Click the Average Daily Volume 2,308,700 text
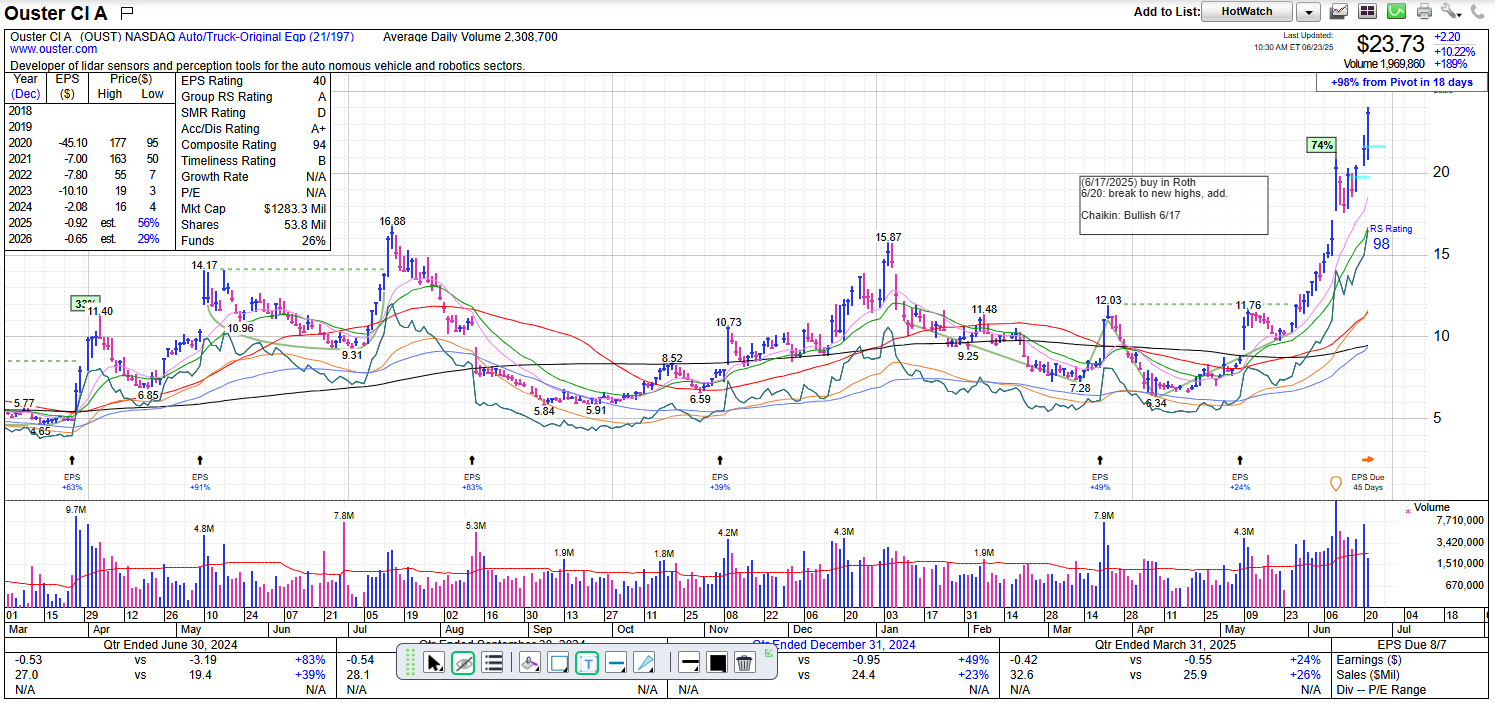The width and height of the screenshot is (1495, 703). coord(470,37)
